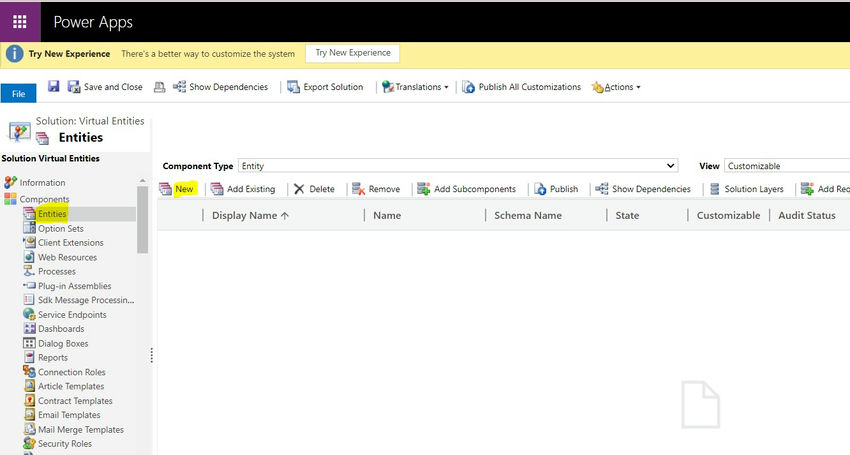The image size is (850, 455).
Task: Click the Components colored squares icon
Action: [10, 199]
